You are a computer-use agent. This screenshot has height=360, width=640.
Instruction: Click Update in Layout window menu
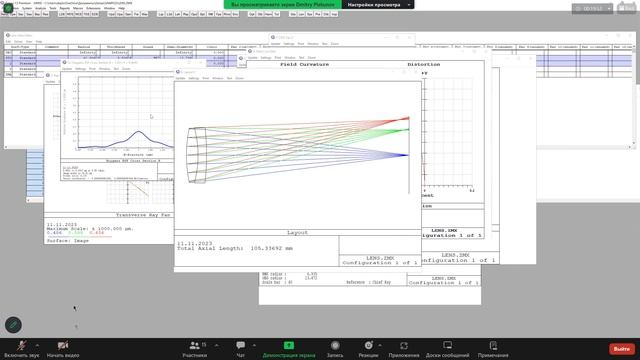click(x=180, y=78)
